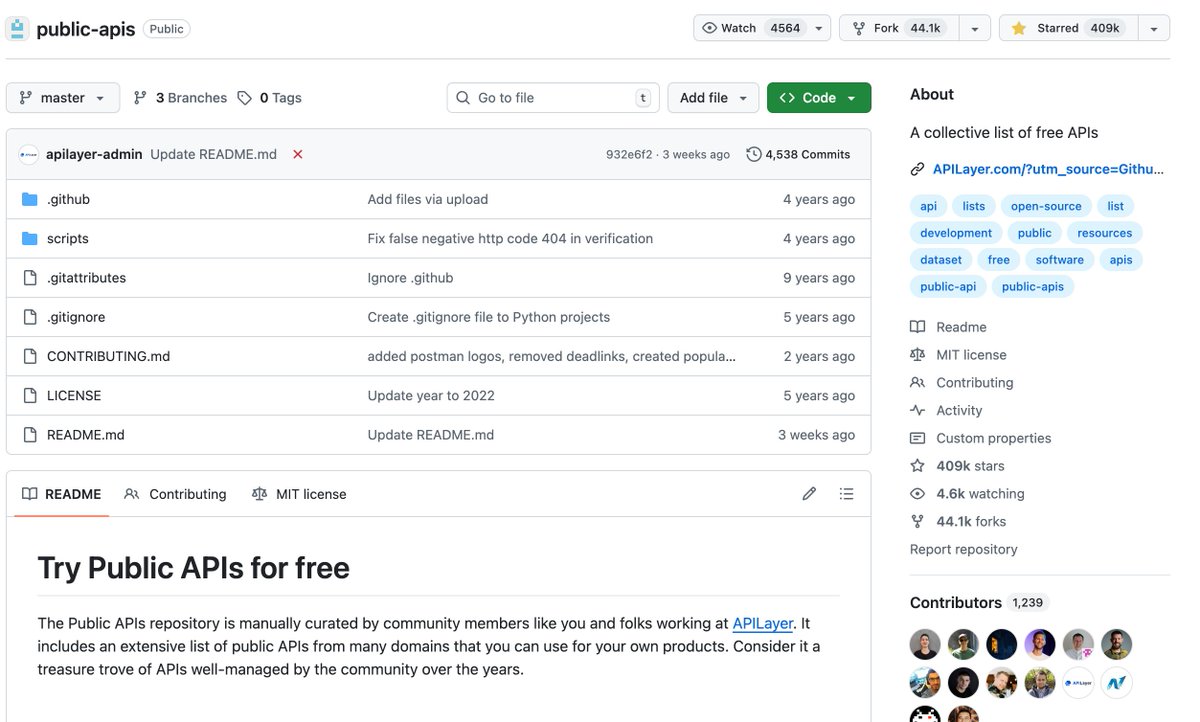Click the development topic tag
Screen dimensions: 1200x722
click(x=956, y=233)
